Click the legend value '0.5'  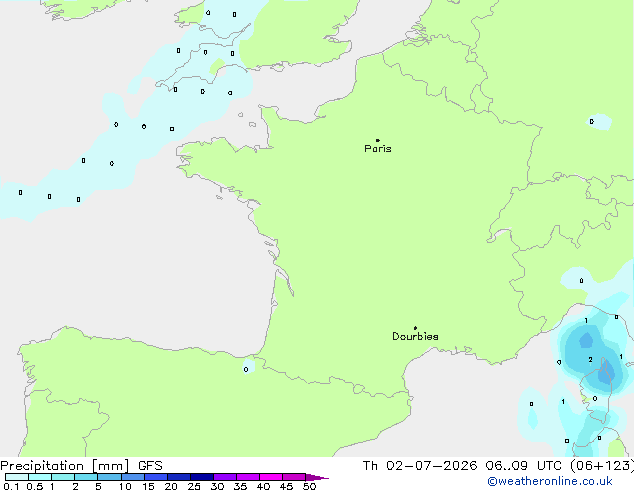point(35,486)
